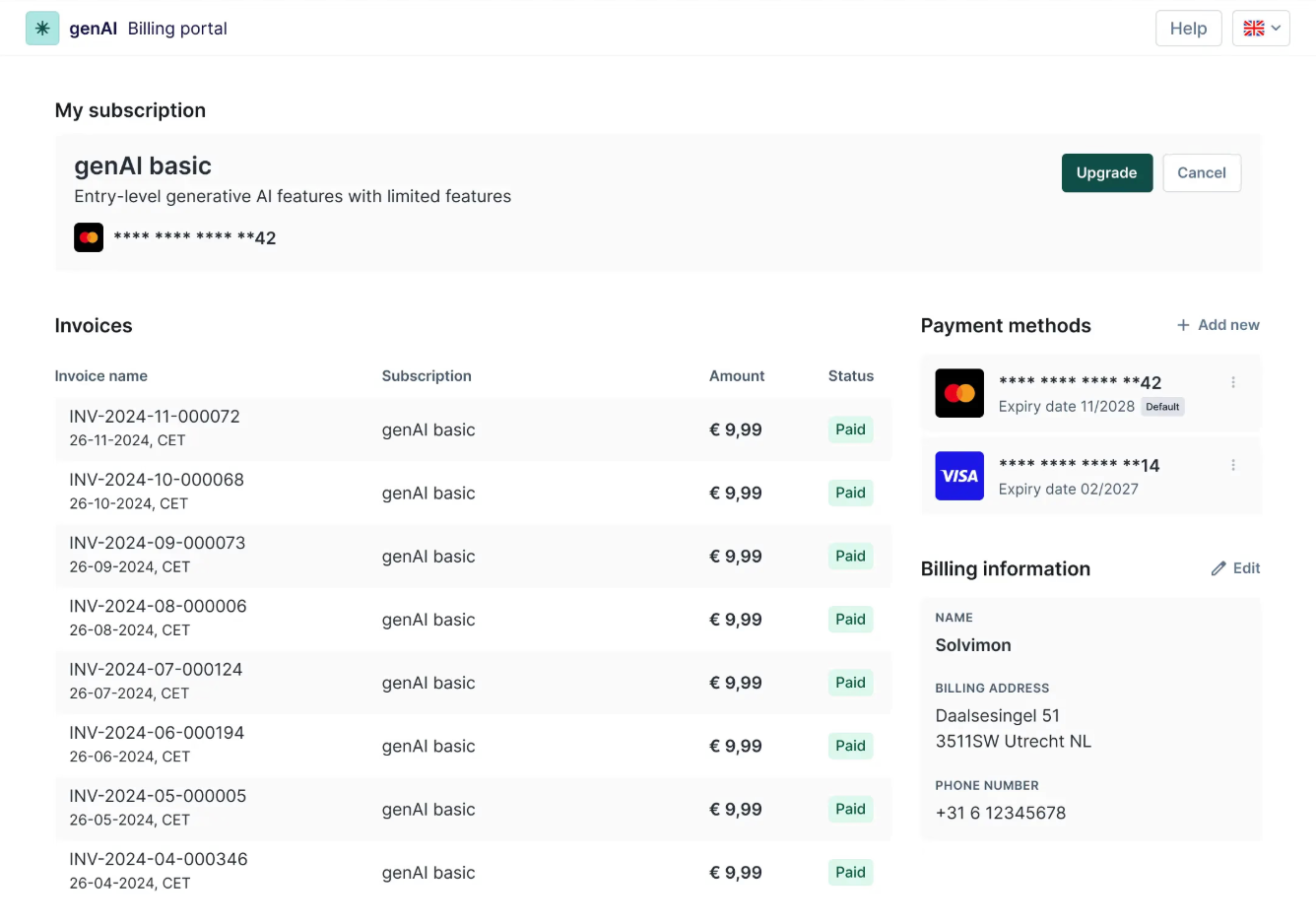
Task: Cancel the genAI basic subscription
Action: pyautogui.click(x=1201, y=172)
